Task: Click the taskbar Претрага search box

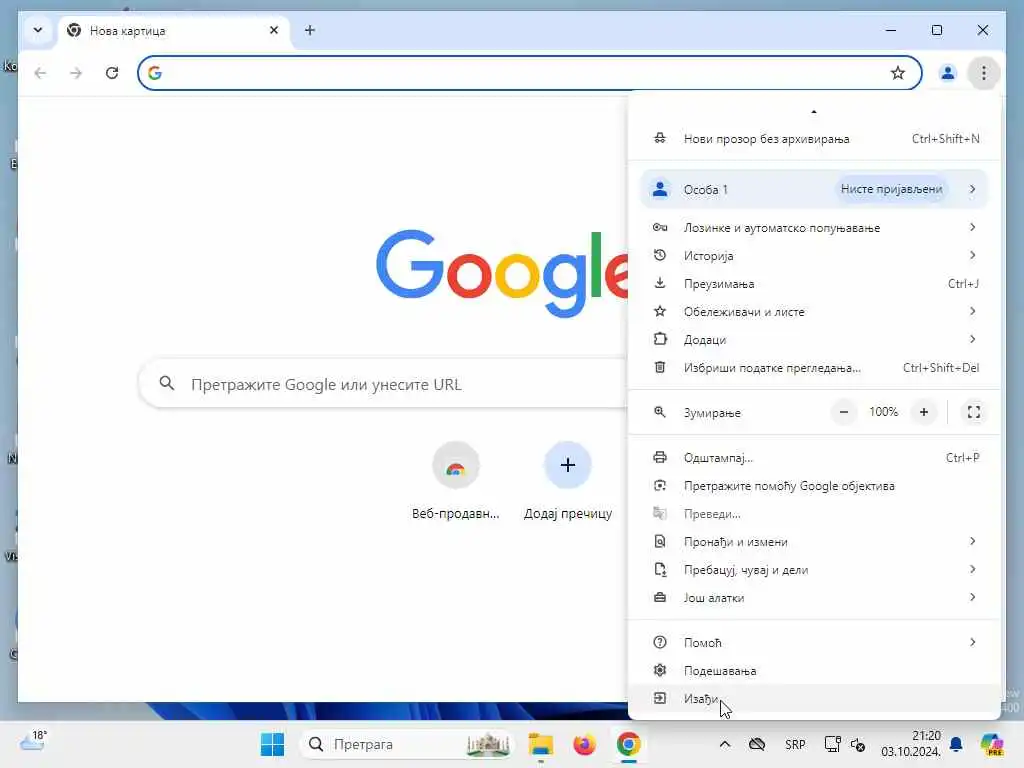Action: pos(407,744)
